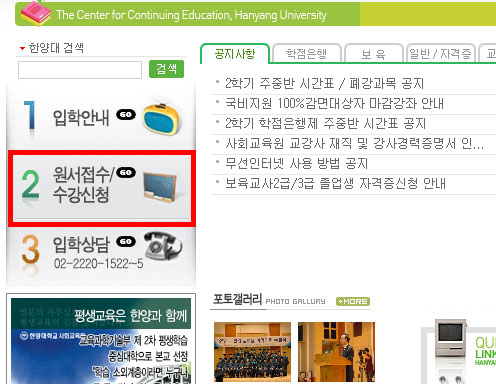This screenshot has height=384, width=496.
Task: Open the group graduation photo thumbnail
Action: pos(252,352)
